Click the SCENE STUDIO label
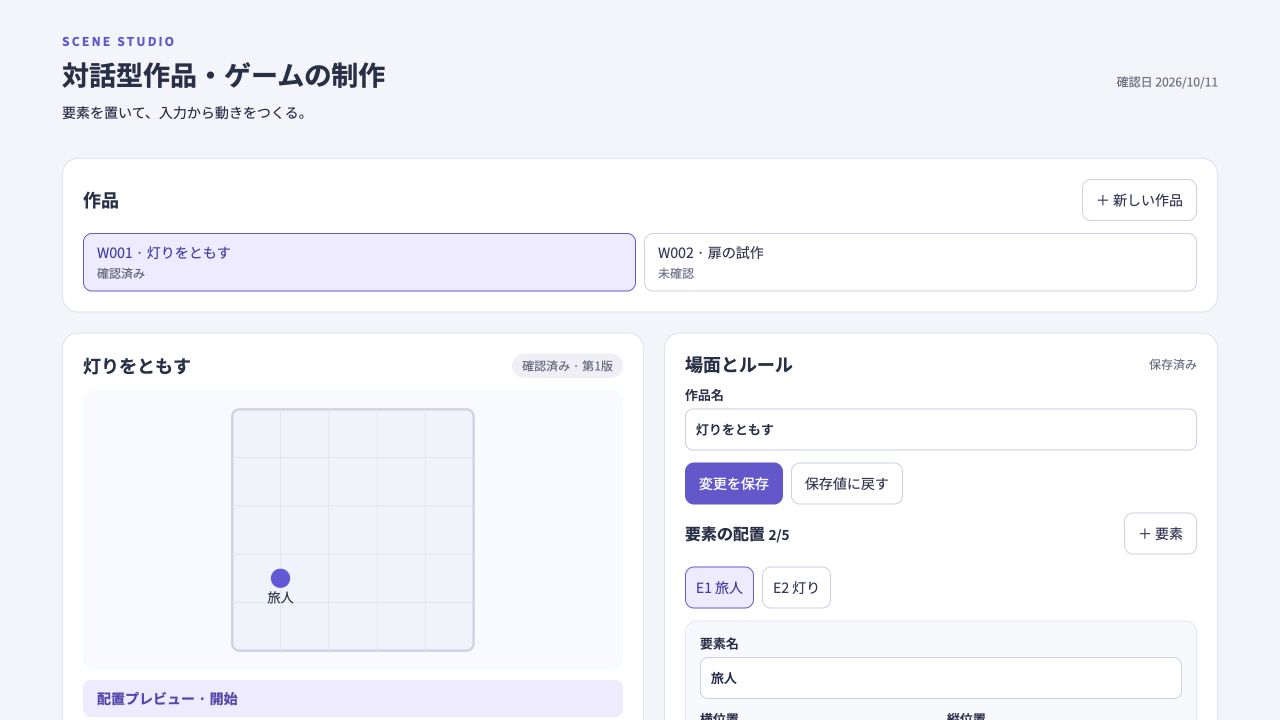 click(x=119, y=41)
